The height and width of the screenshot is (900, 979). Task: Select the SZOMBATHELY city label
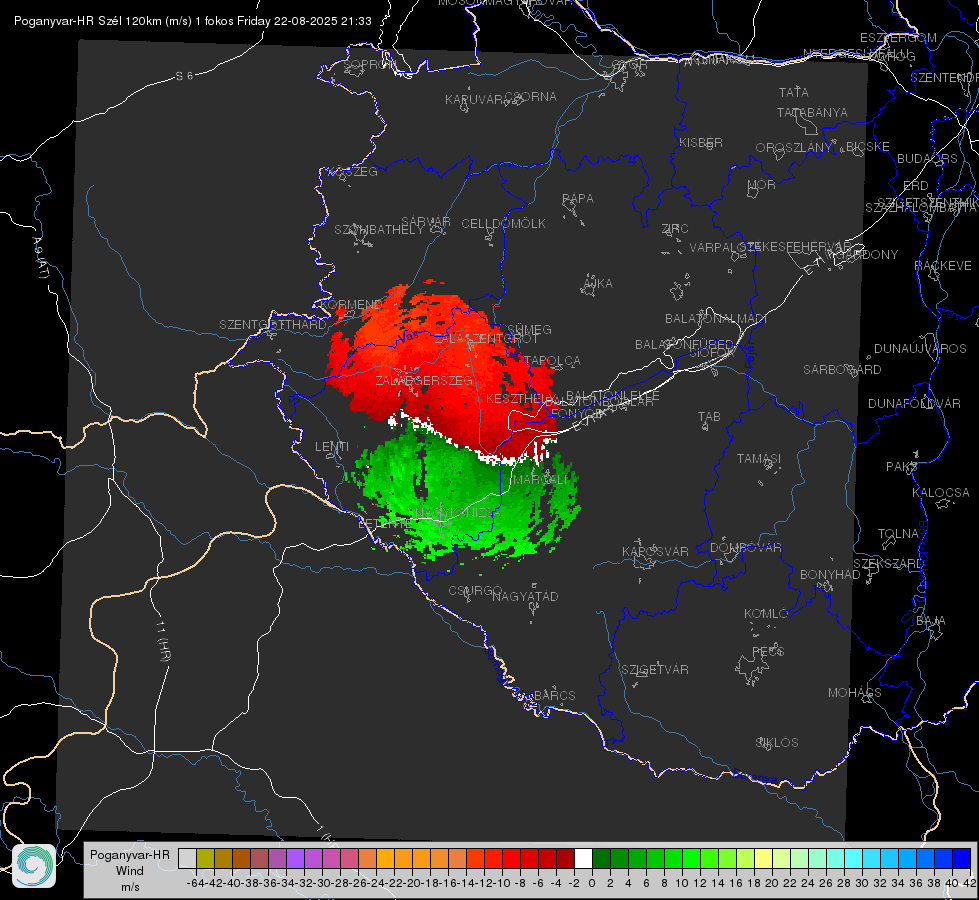[378, 230]
